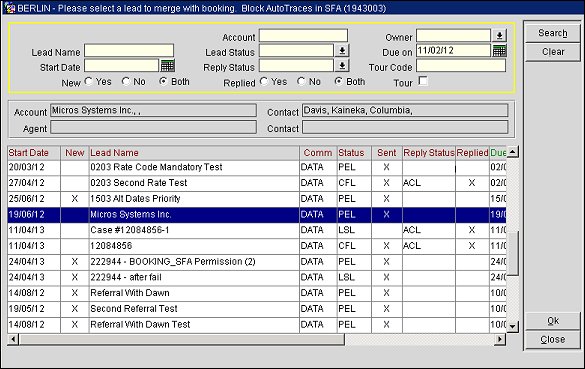This screenshot has width=585, height=369.
Task: Click the application icon in title bar
Action: tap(9, 7)
